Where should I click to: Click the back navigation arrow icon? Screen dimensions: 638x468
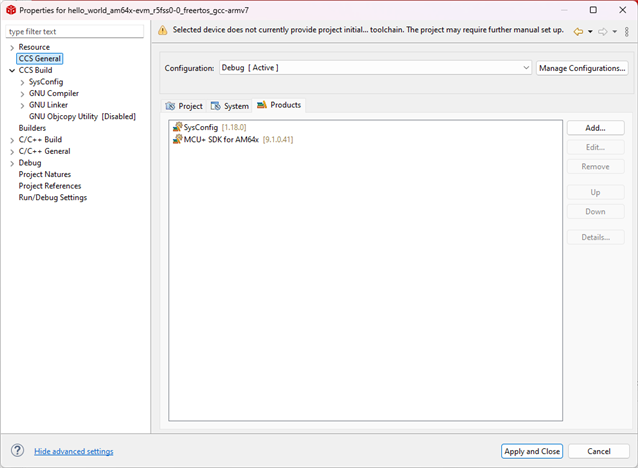(x=578, y=32)
